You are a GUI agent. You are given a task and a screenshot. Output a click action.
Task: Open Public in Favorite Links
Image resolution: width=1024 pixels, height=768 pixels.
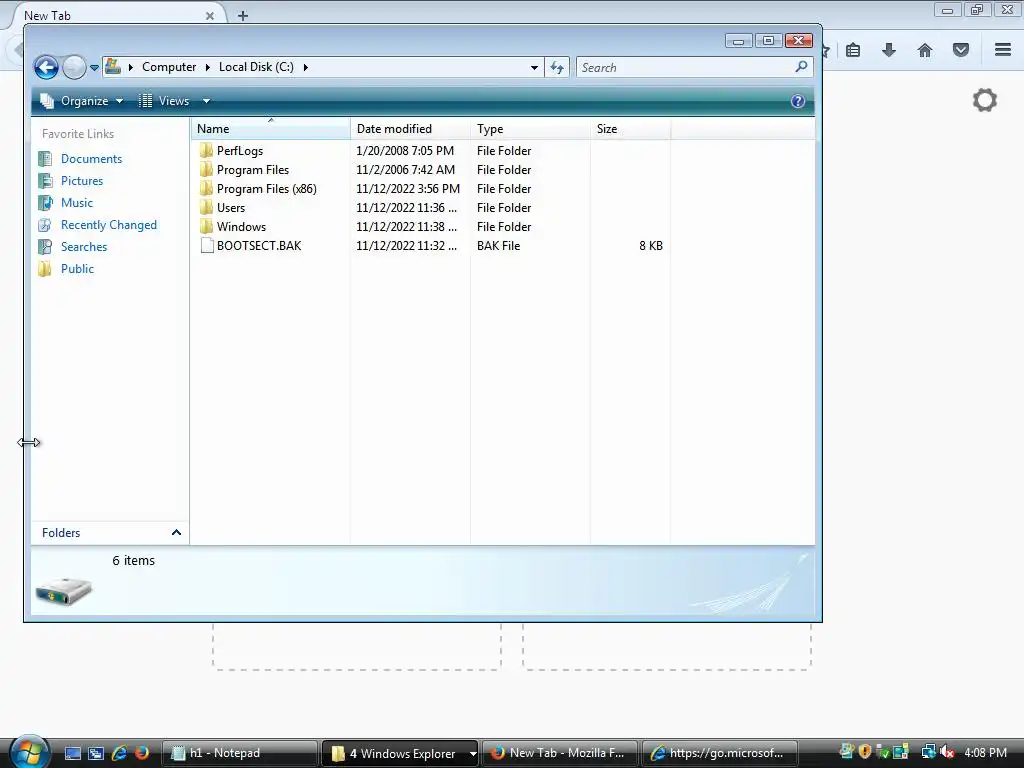77,268
